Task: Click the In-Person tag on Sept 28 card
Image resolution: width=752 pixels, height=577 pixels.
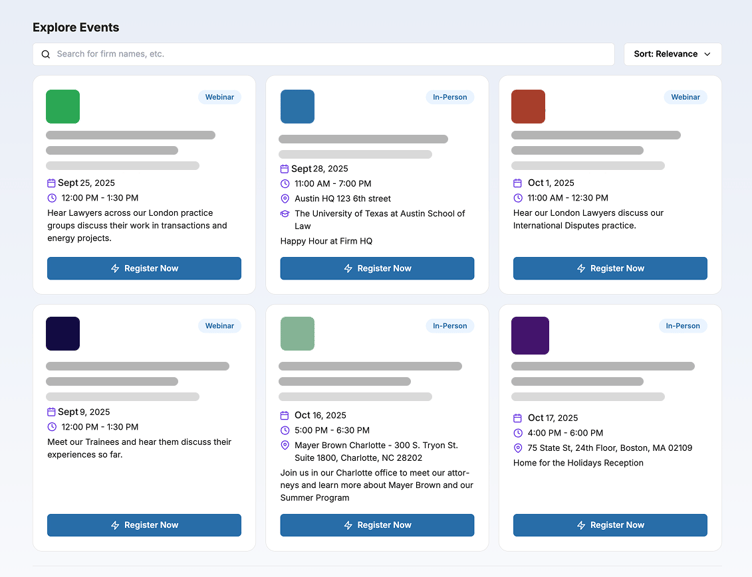Action: pos(449,97)
